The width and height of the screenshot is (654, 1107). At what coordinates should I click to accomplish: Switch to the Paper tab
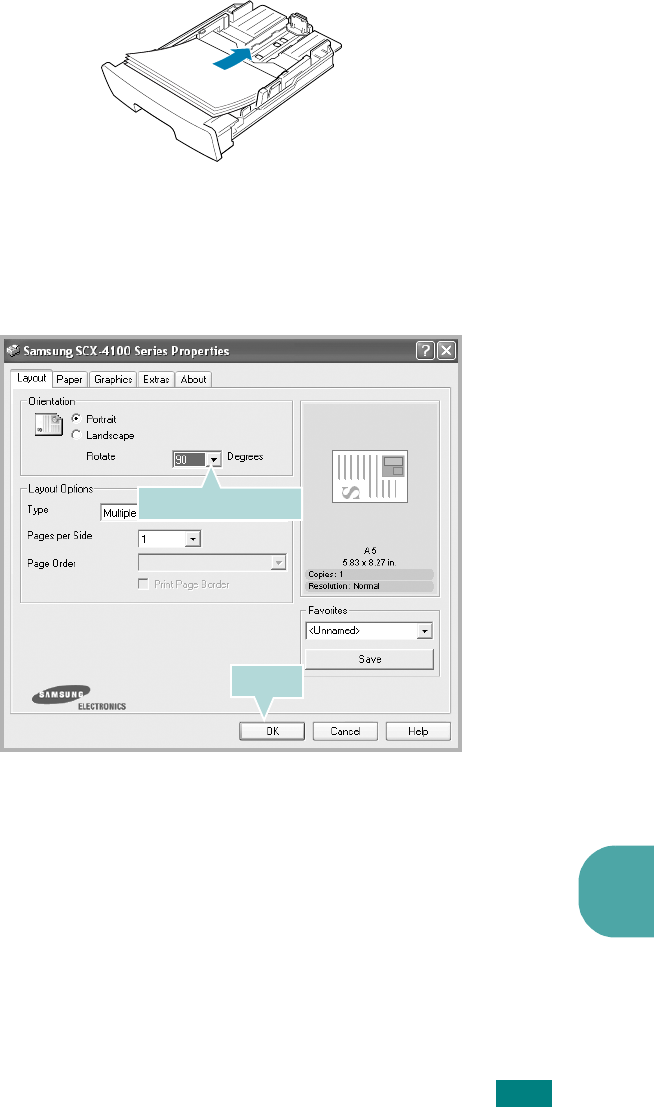(x=69, y=379)
